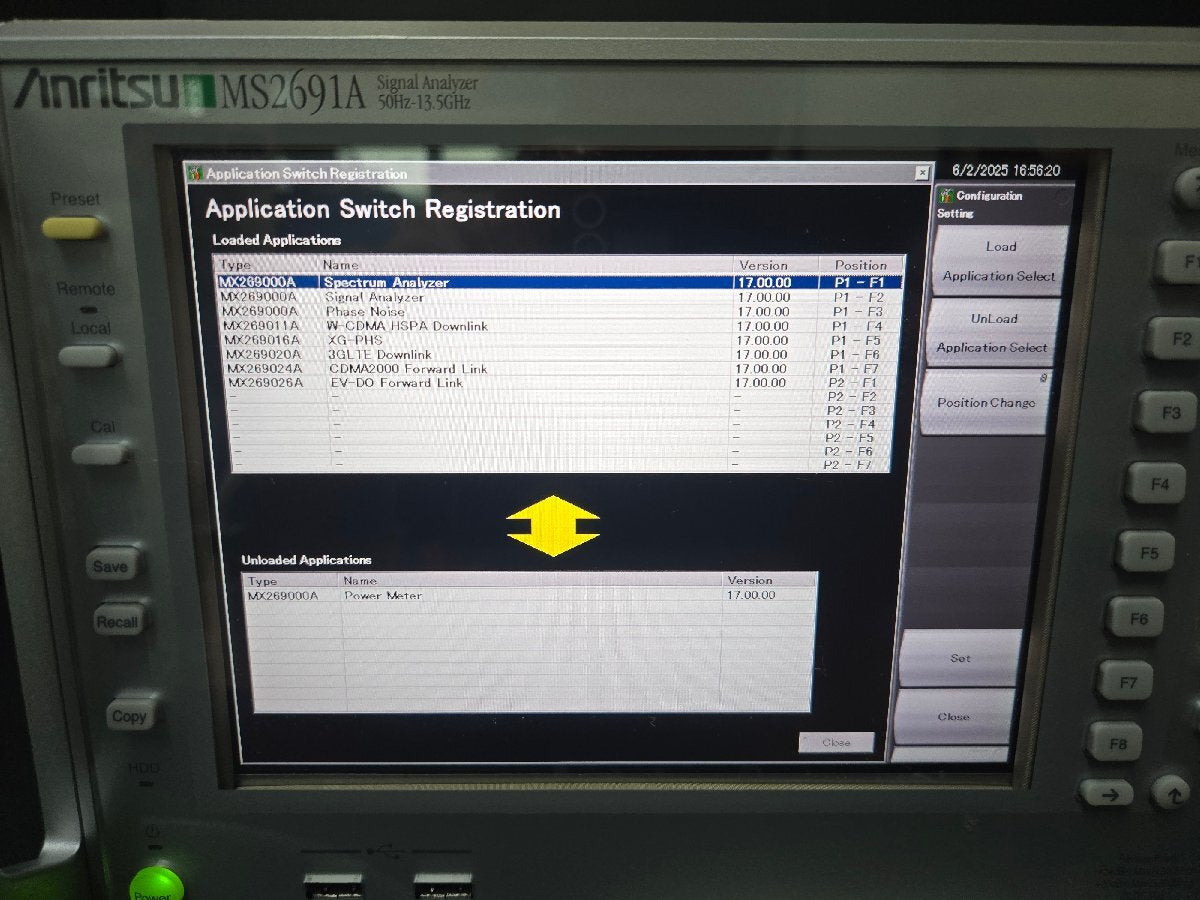The image size is (1200, 900).
Task: Click MX269011A type cell
Action: click(260, 326)
